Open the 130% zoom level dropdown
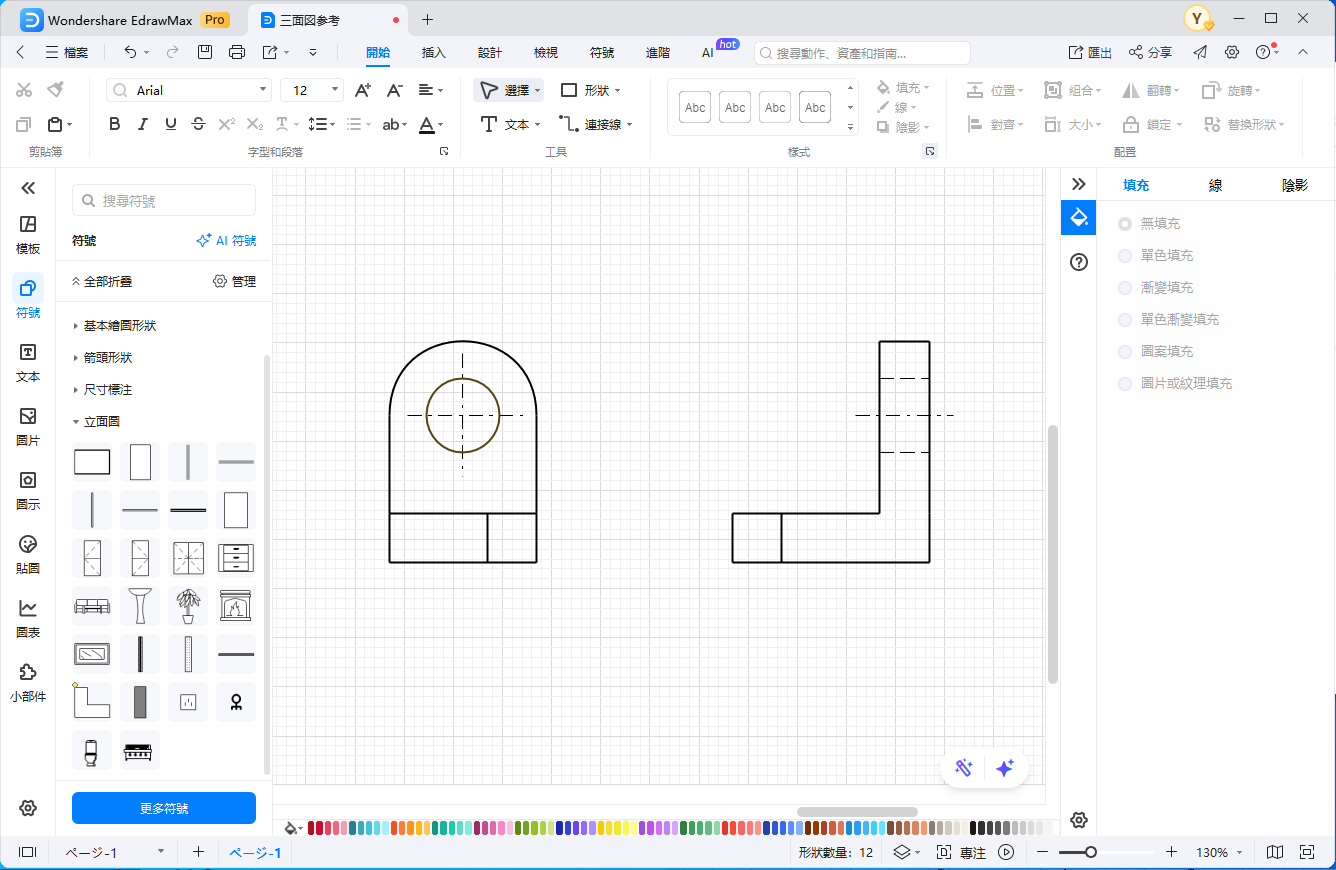Image resolution: width=1336 pixels, height=870 pixels. [x=1220, y=853]
